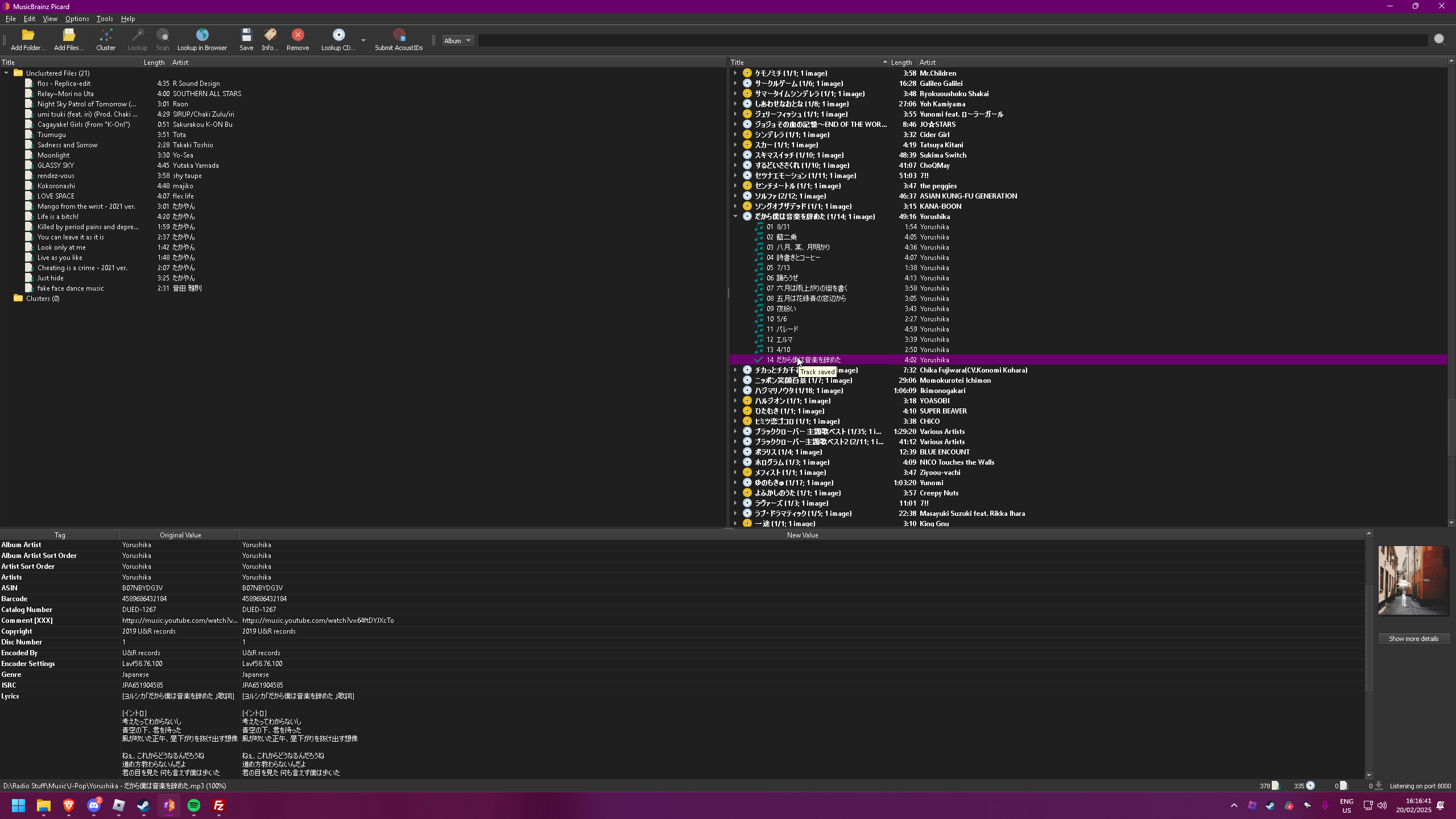Select the Catalog Number DUED-1267 row
The width and height of the screenshot is (1456, 819).
coord(682,610)
